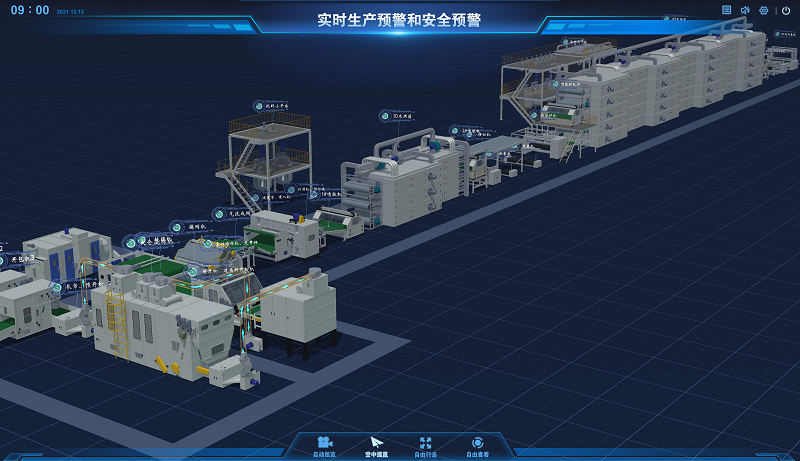The image size is (800, 461).
Task: Click the marker above the tall scaffold tower
Action: point(264,105)
